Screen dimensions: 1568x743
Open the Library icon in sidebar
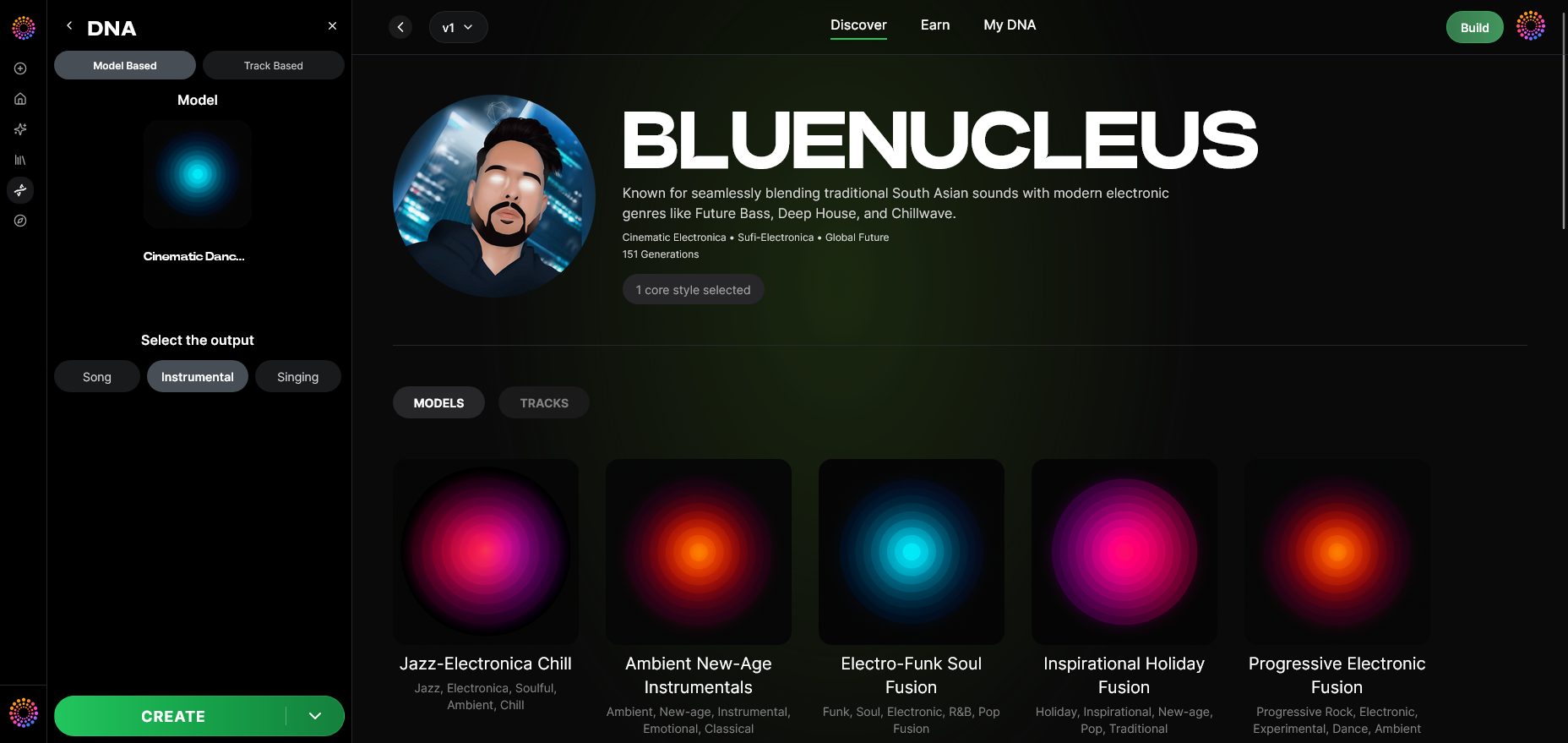(20, 160)
